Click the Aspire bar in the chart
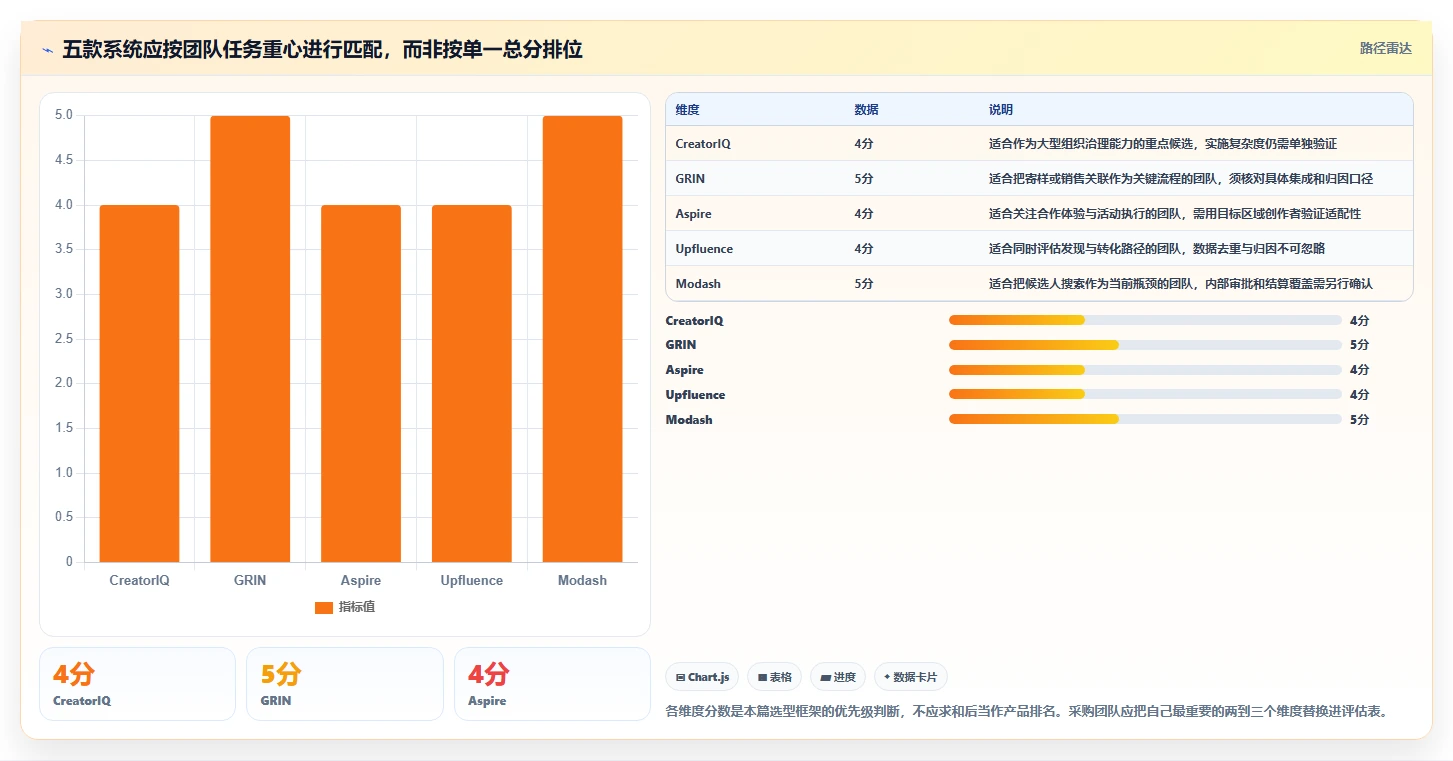The height and width of the screenshot is (761, 1453). tap(361, 383)
